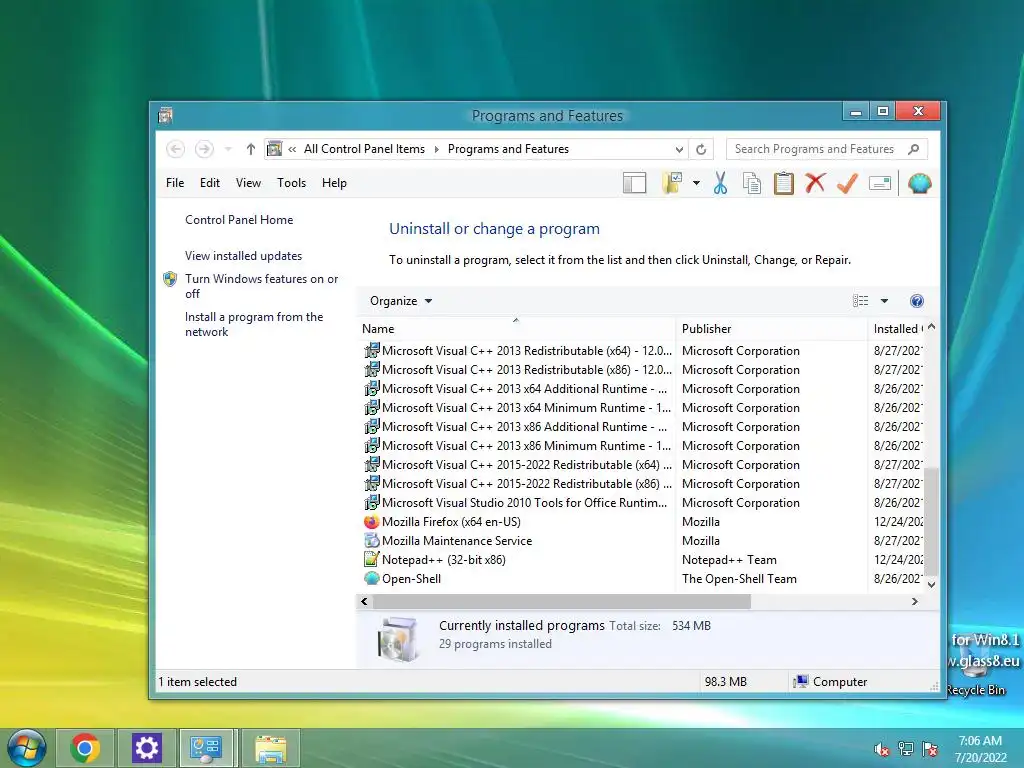Go to Control Panel Home
Viewport: 1024px width, 768px height.
click(x=239, y=220)
